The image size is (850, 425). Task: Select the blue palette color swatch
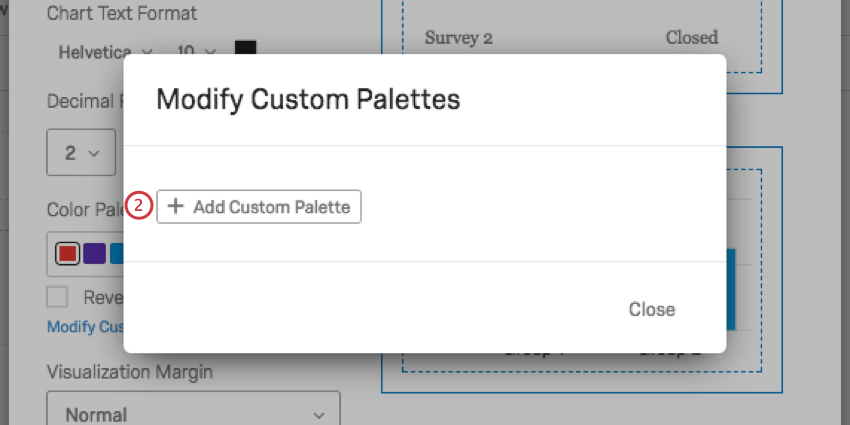pos(116,254)
